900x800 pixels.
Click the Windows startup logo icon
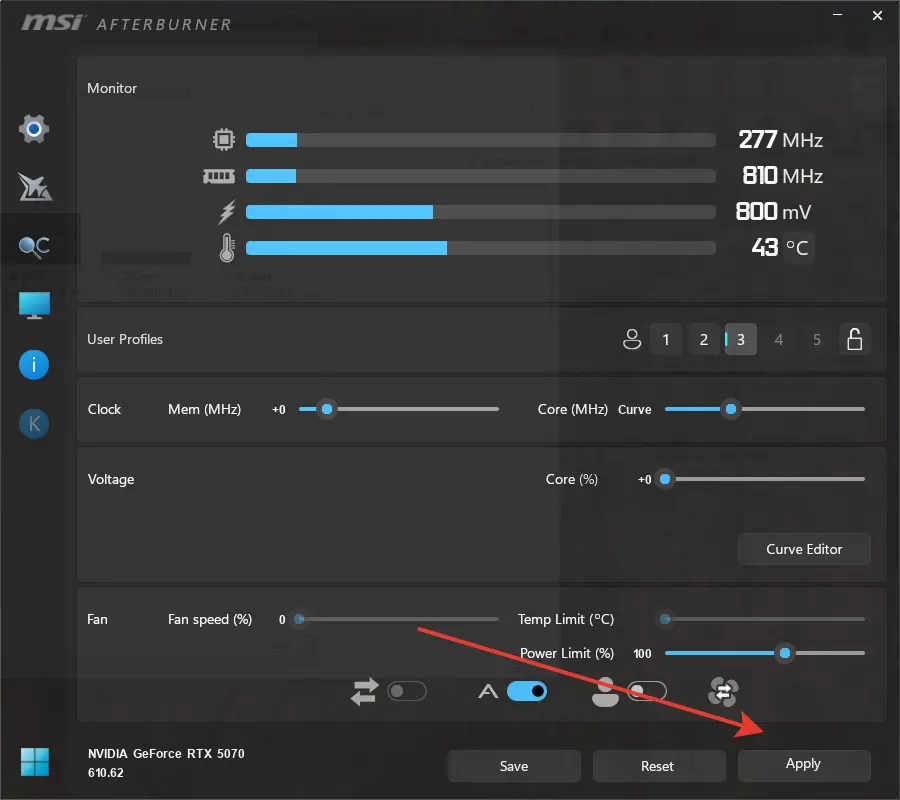(35, 762)
